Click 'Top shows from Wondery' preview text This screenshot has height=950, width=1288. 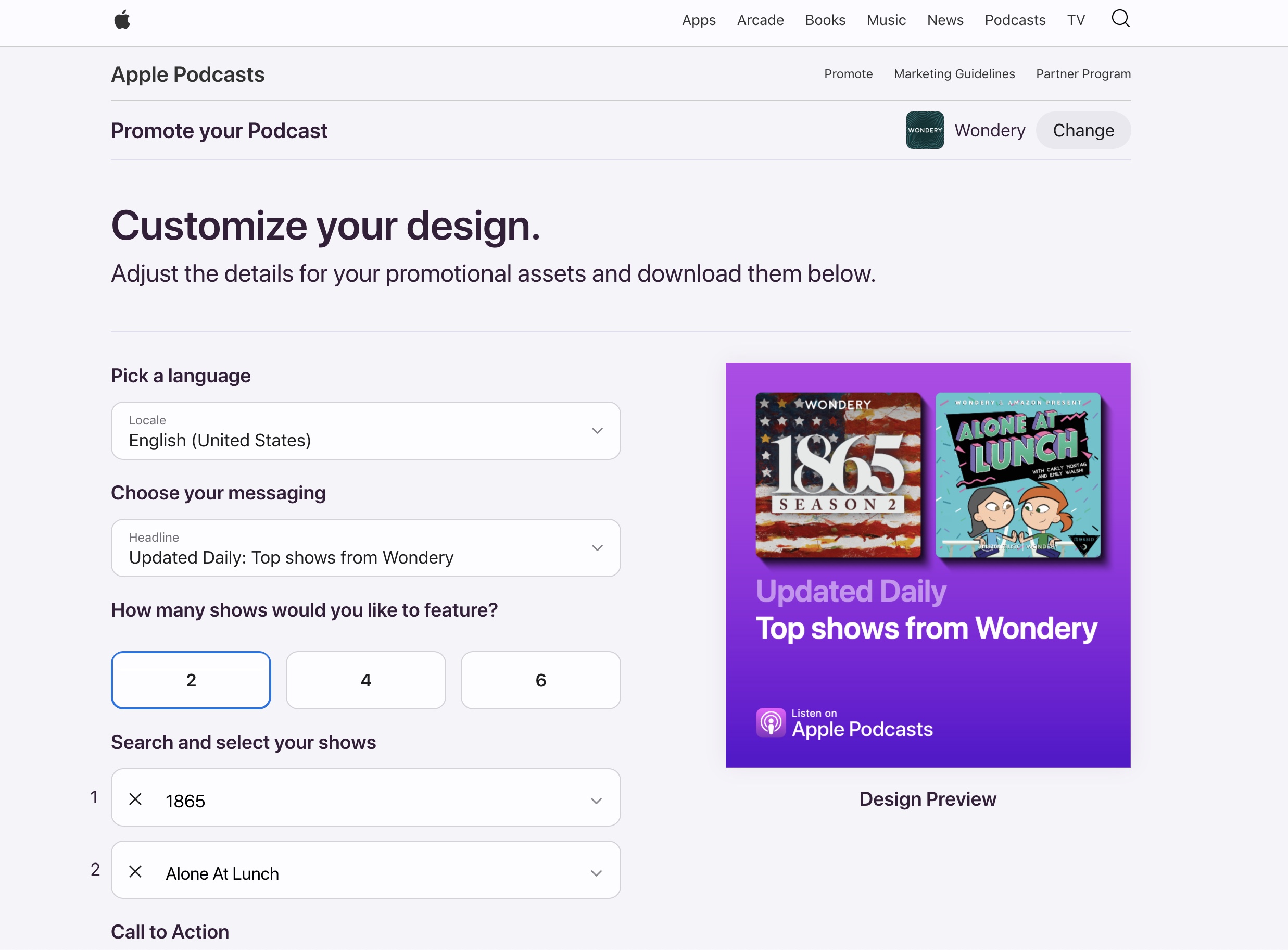pos(927,628)
